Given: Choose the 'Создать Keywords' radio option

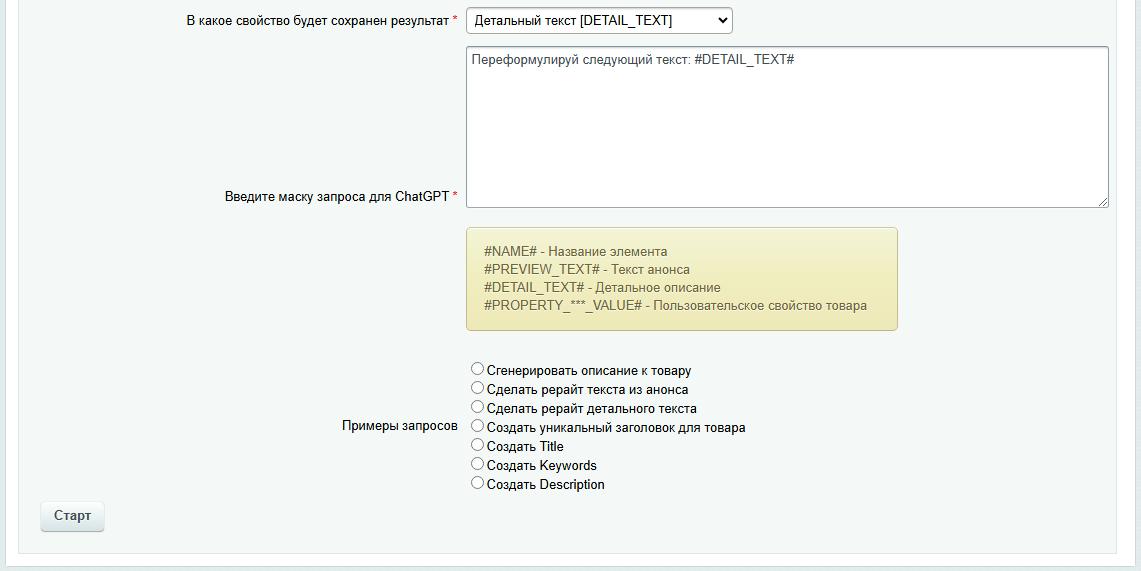Looking at the screenshot, I should (477, 464).
